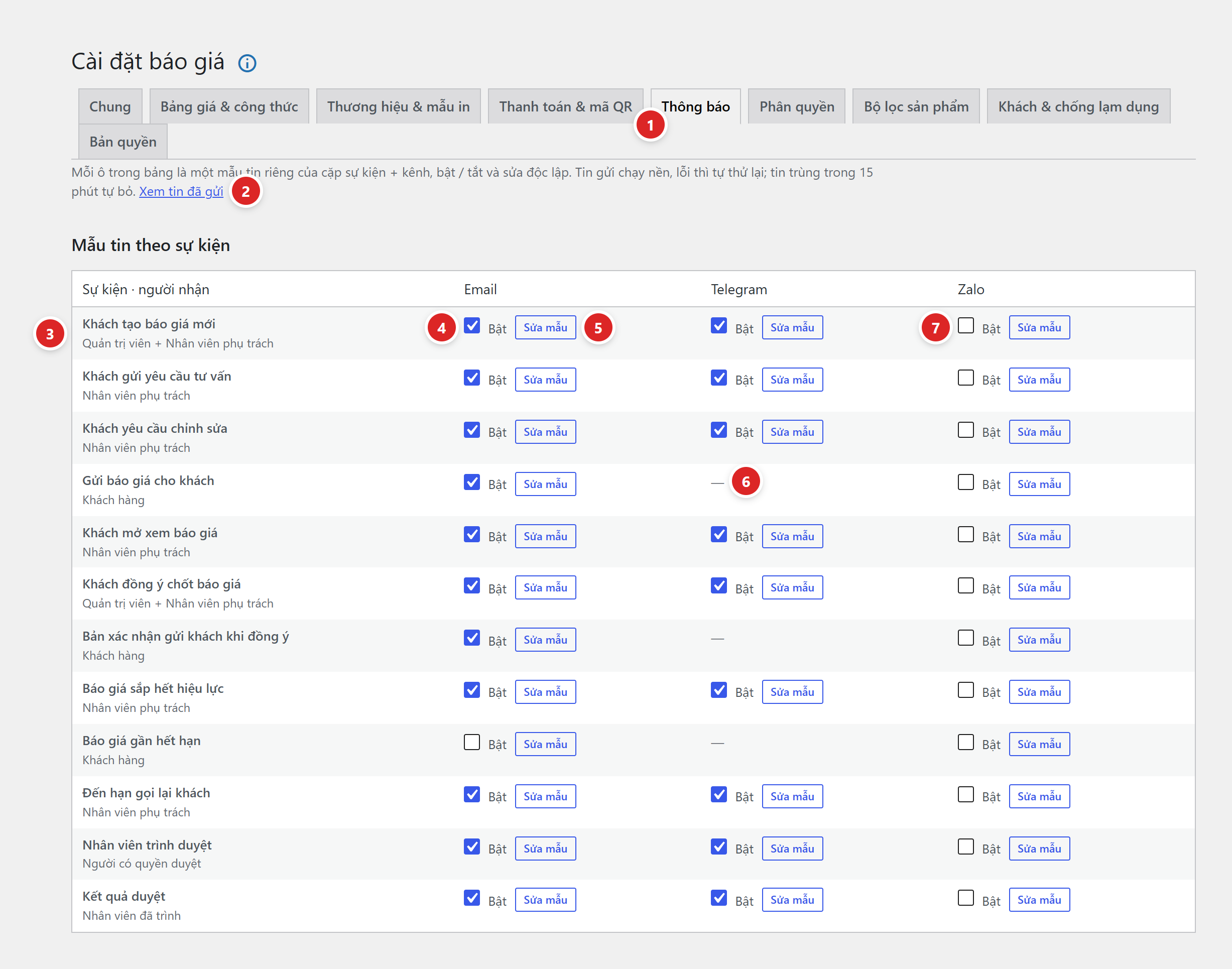Viewport: 1232px width, 969px height.
Task: Go to Thanh toán & mã QR tab
Action: point(565,106)
